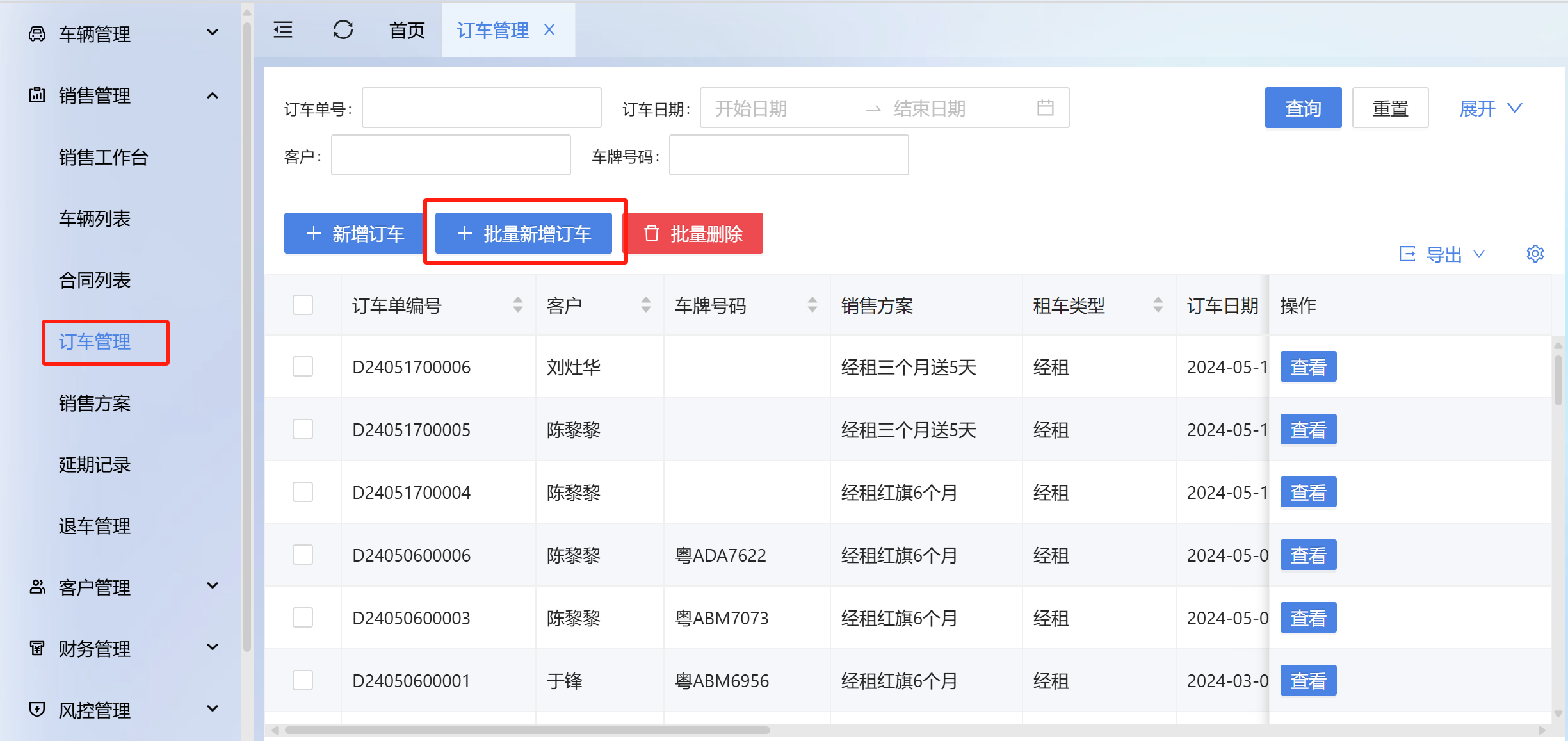Viewport: 1568px width, 741px height.
Task: Select the checkbox for order D24050600003
Action: [x=303, y=618]
